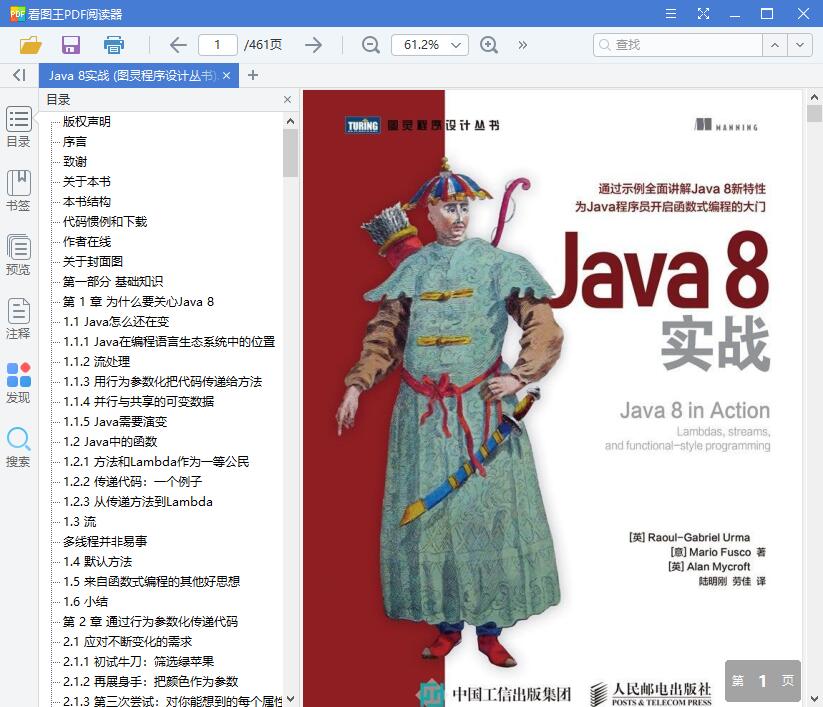823x707 pixels.
Task: Open section 2.1.2 再展身手：把颜色作为参数
Action: pyautogui.click(x=151, y=681)
